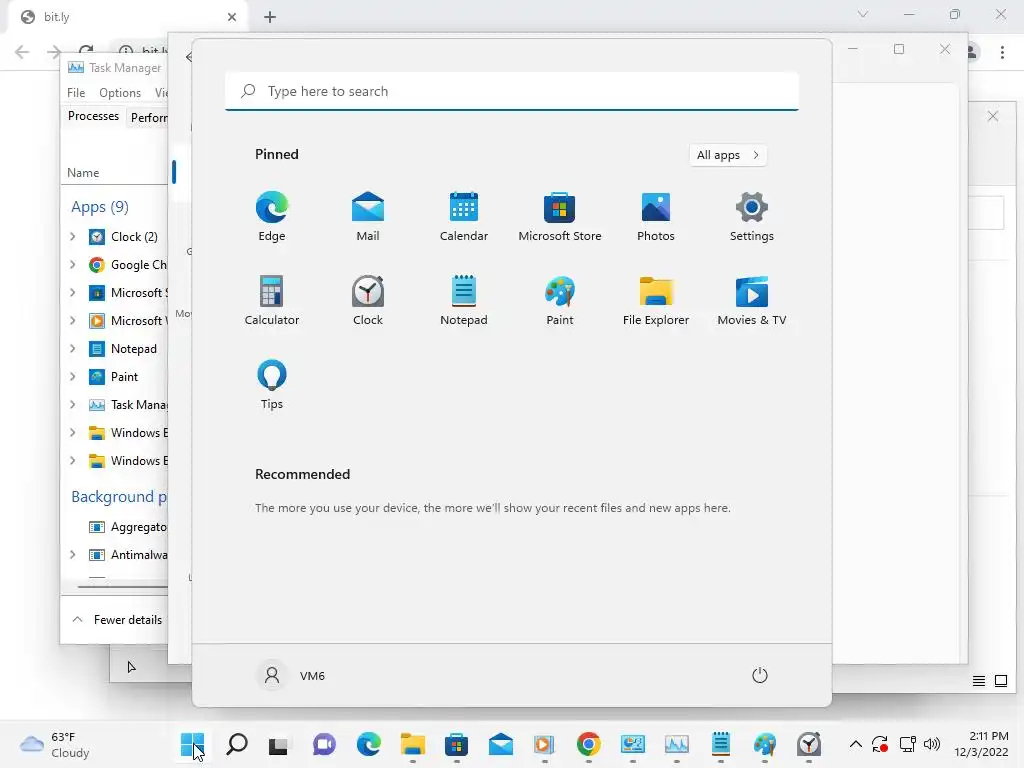1024x768 pixels.
Task: Switch to Performance tab in Task Manager
Action: [148, 118]
